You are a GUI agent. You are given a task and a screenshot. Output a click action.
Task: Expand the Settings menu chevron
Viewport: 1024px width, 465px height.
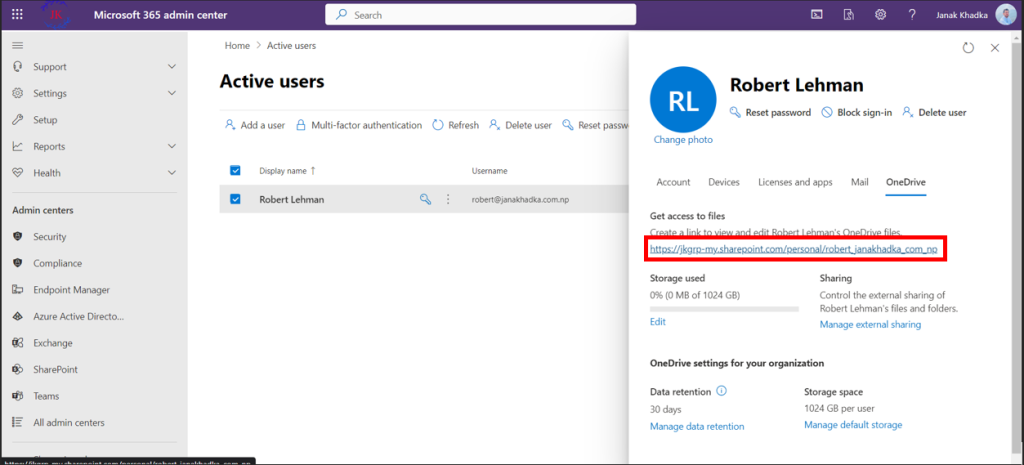[172, 93]
